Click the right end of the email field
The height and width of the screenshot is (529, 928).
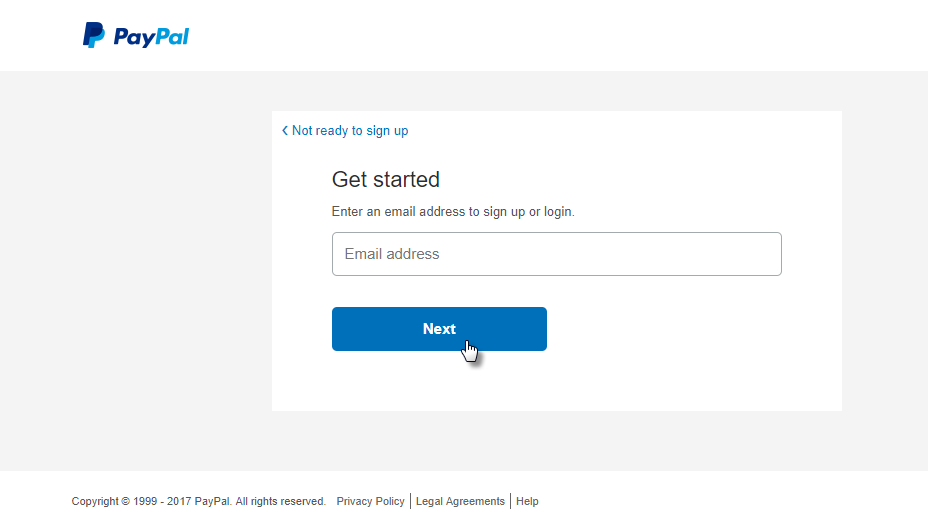tap(760, 254)
